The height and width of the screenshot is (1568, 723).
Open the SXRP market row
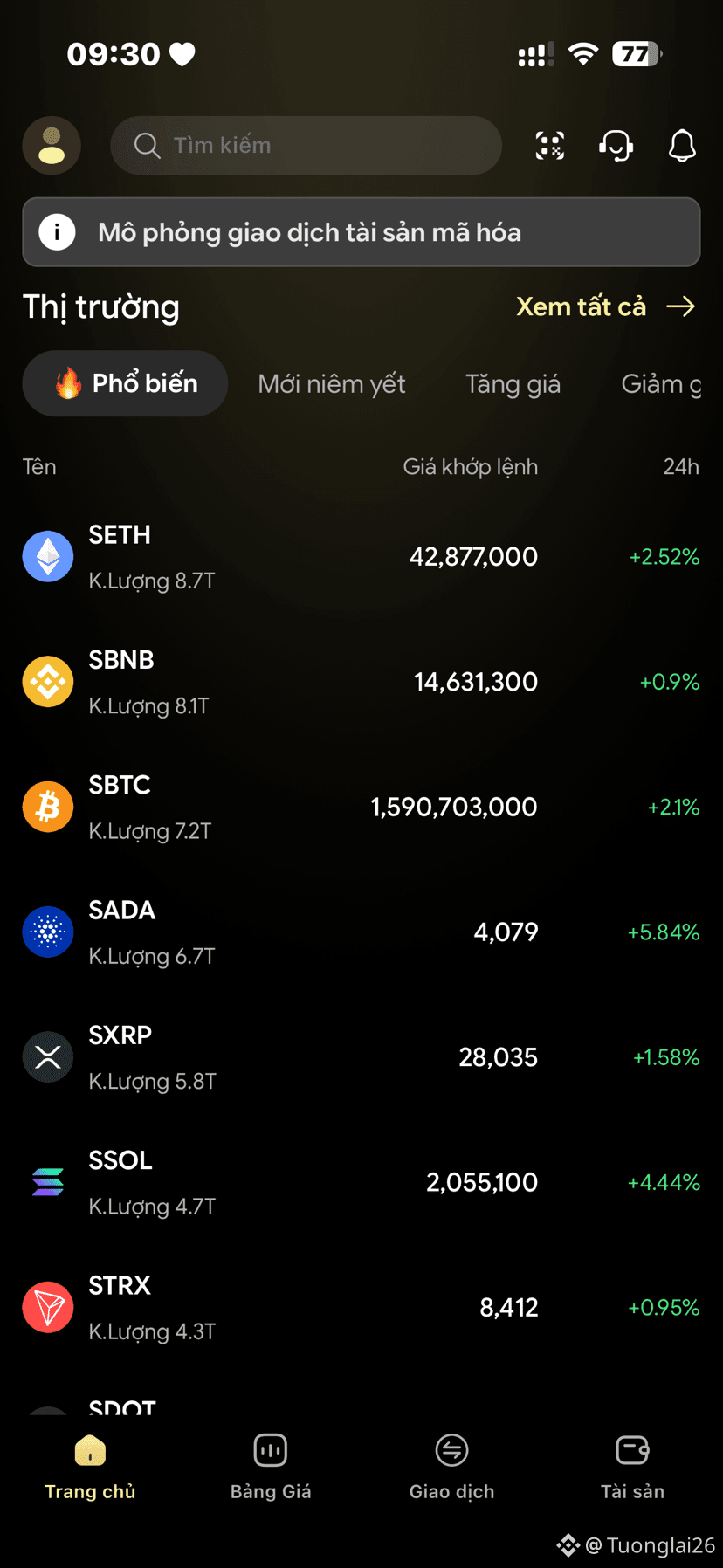pyautogui.click(x=361, y=1057)
